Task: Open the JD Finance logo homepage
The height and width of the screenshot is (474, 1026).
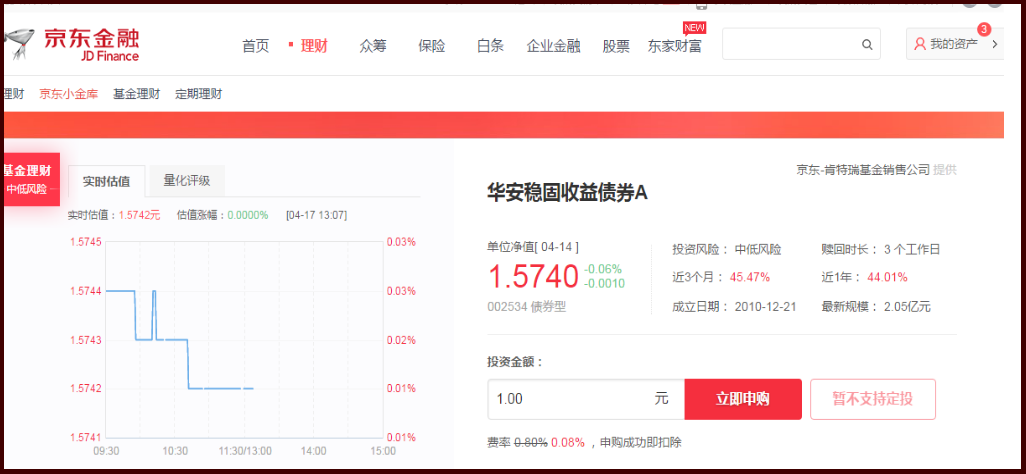Action: click(72, 45)
